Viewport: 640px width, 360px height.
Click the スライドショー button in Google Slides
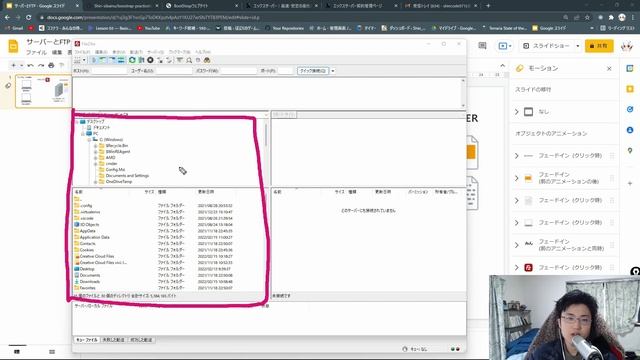pos(547,46)
